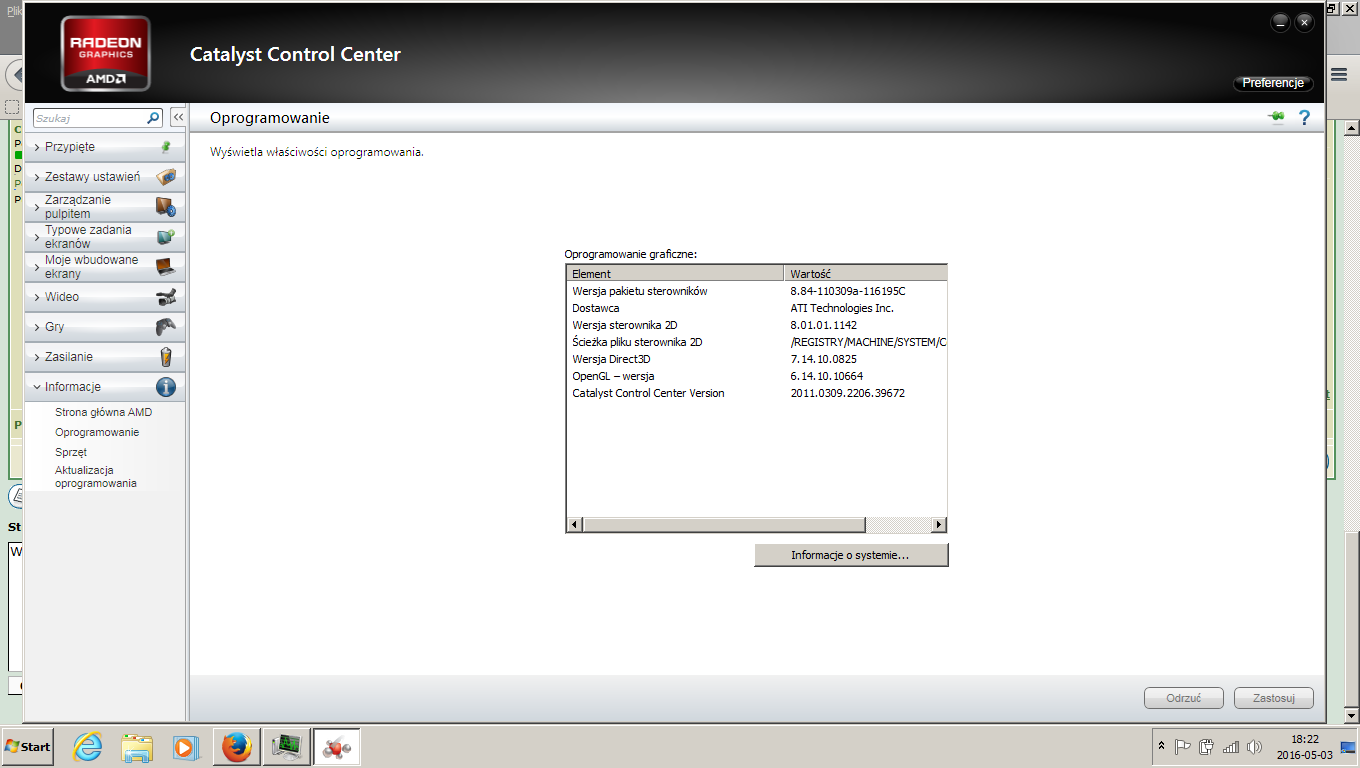1360x768 pixels.
Task: Click the Gry gamepad icon
Action: [x=166, y=327]
